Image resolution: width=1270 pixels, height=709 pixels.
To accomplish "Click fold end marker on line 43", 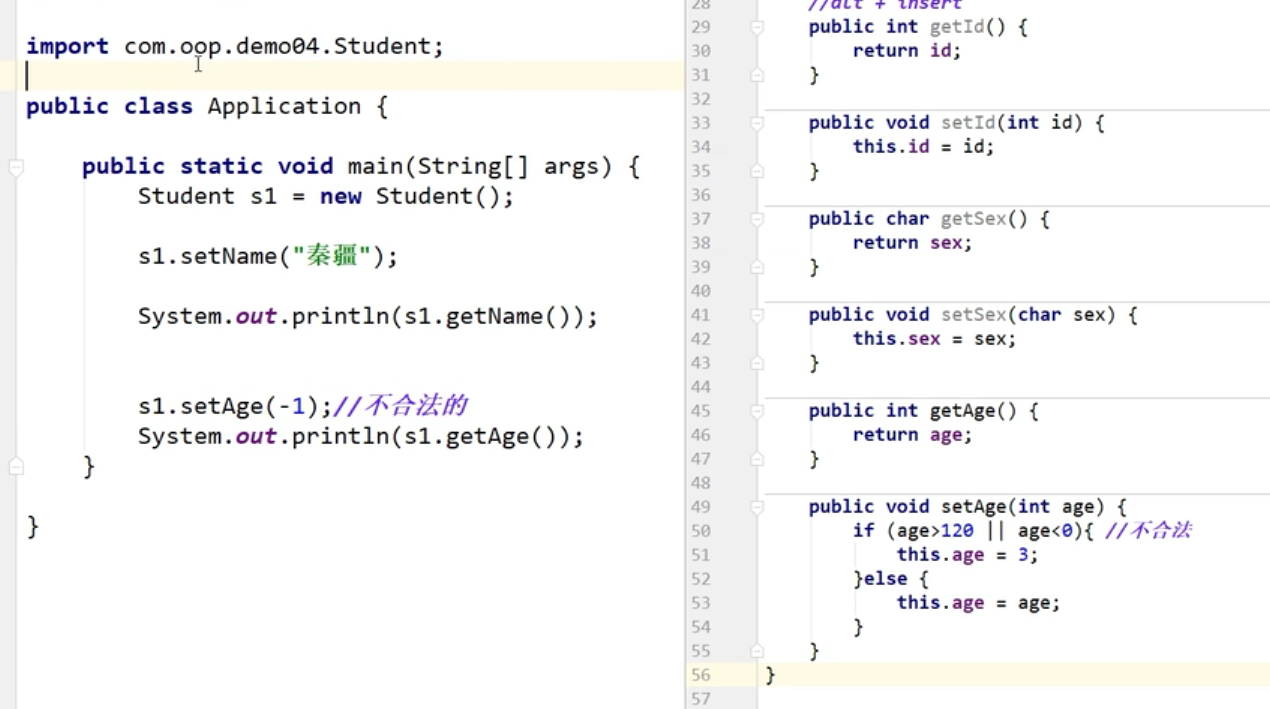I will [757, 363].
